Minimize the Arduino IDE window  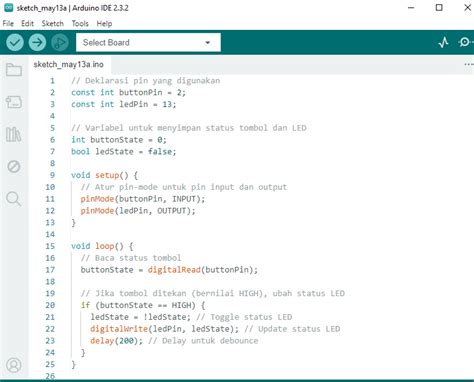[411, 8]
